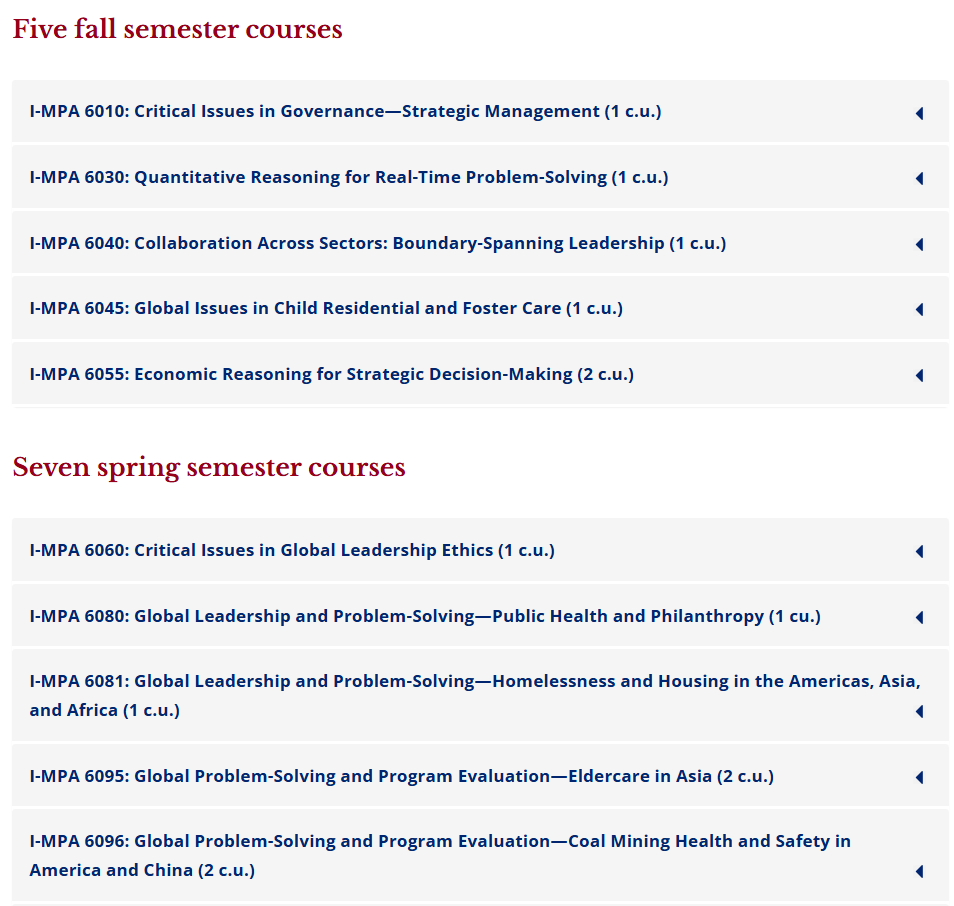Expand the Coal Mining Health and Safety course
The width and height of the screenshot is (954, 906).
pos(440,855)
